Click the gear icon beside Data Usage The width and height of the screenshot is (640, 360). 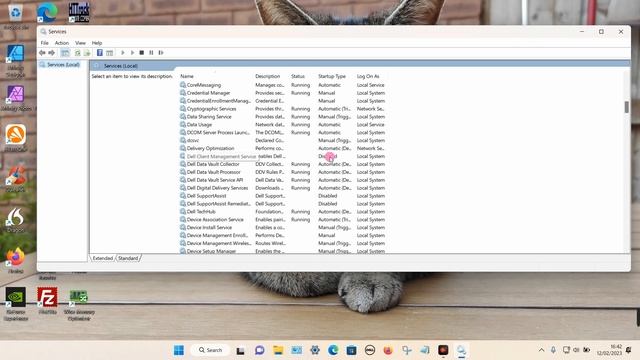tap(183, 124)
